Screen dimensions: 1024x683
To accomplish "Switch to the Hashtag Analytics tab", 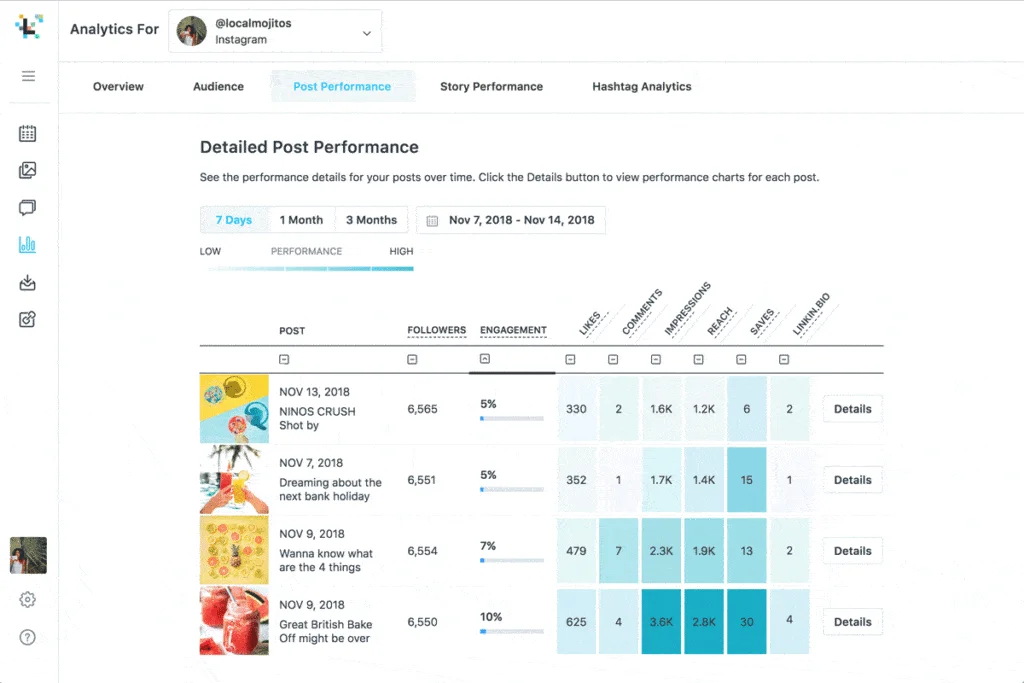I will (x=641, y=87).
